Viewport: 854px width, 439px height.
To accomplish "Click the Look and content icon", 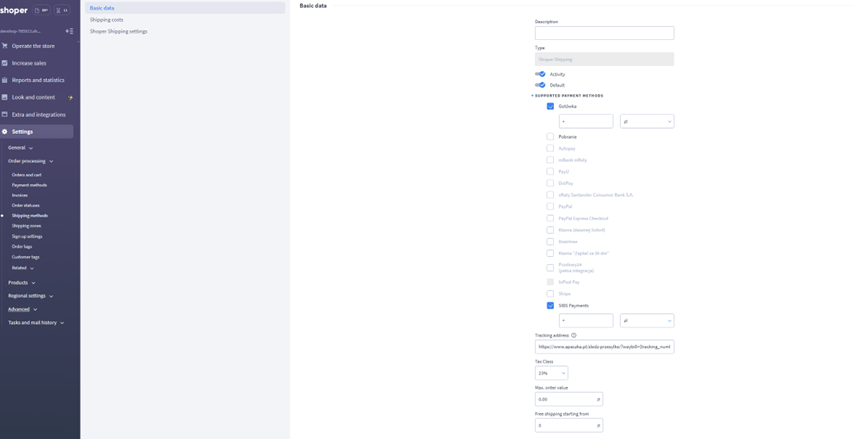I will [5, 97].
